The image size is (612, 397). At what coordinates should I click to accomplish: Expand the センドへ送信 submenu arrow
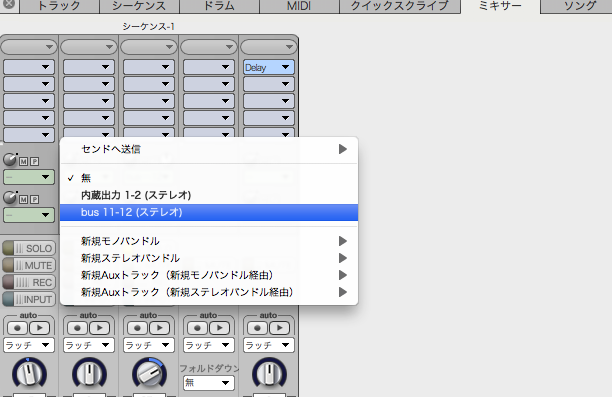343,149
